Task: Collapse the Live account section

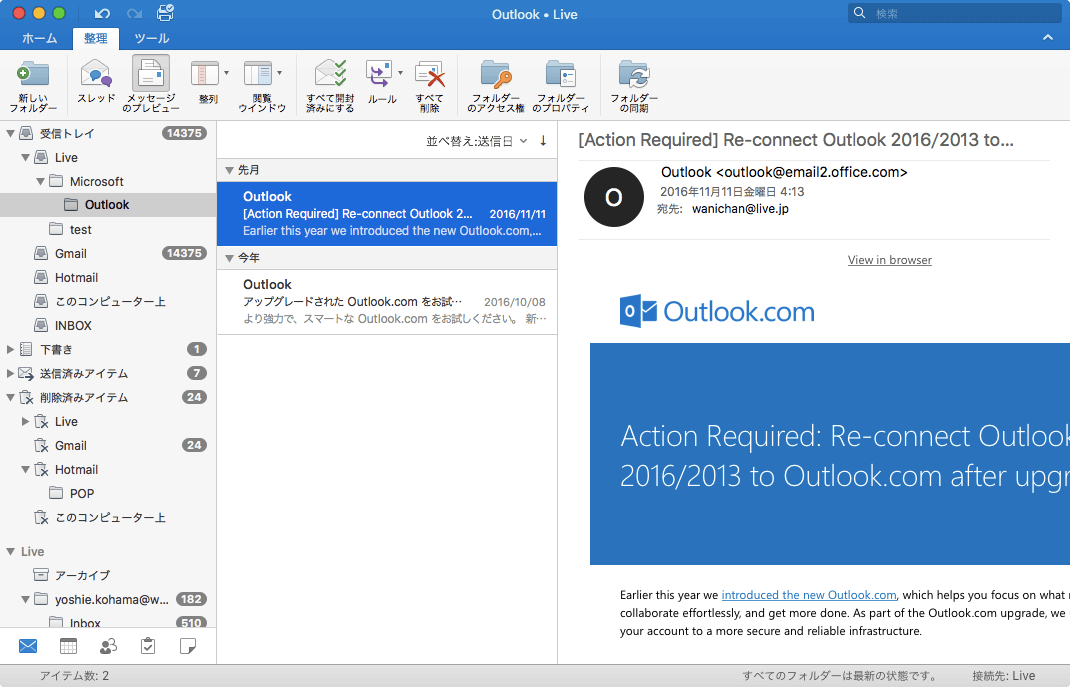Action: (10, 551)
